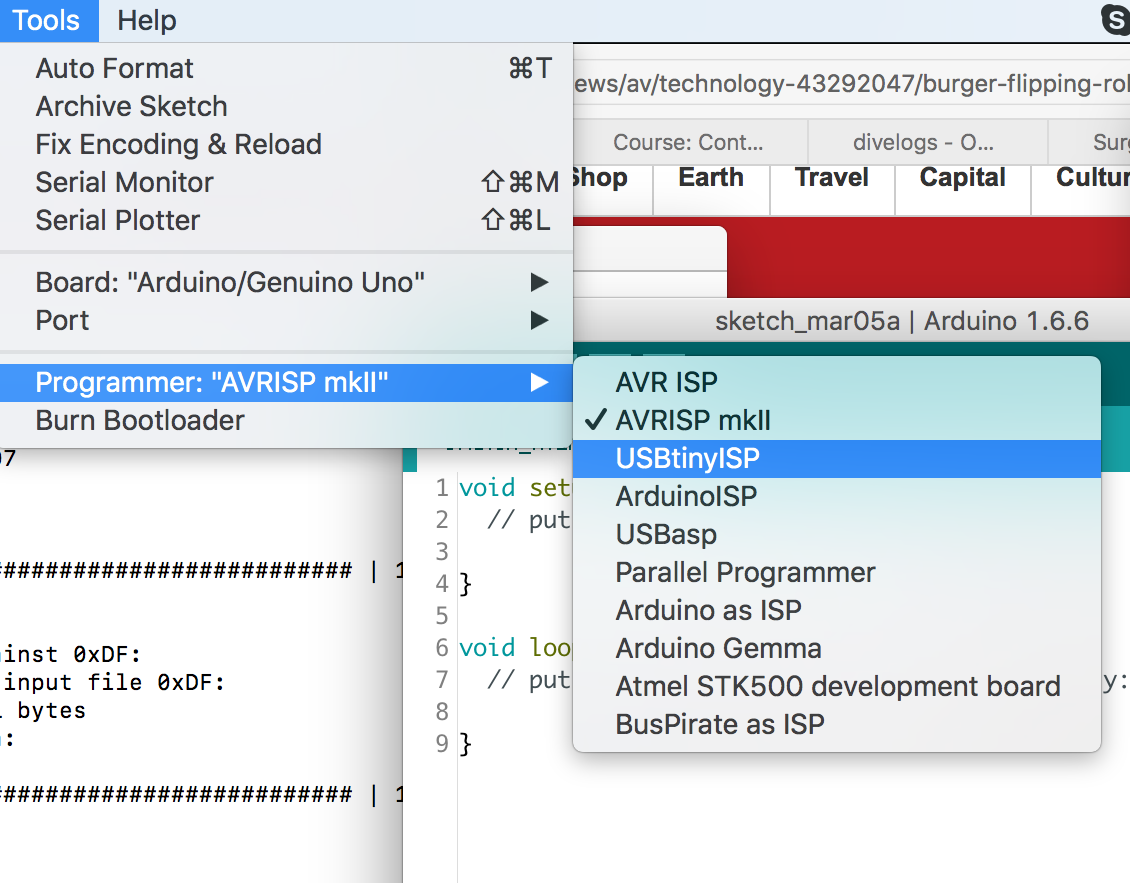The height and width of the screenshot is (883, 1130).
Task: Select Fix Encoding & Reload
Action: 179,144
